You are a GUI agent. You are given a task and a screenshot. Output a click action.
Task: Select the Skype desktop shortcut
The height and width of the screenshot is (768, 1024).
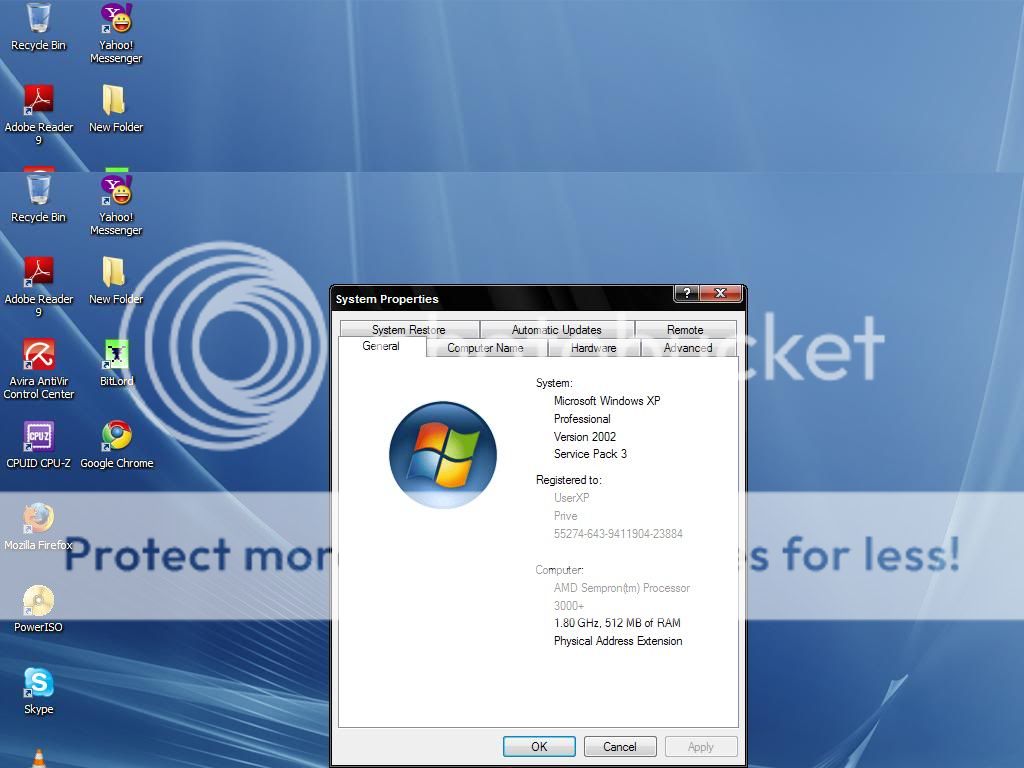(x=39, y=692)
